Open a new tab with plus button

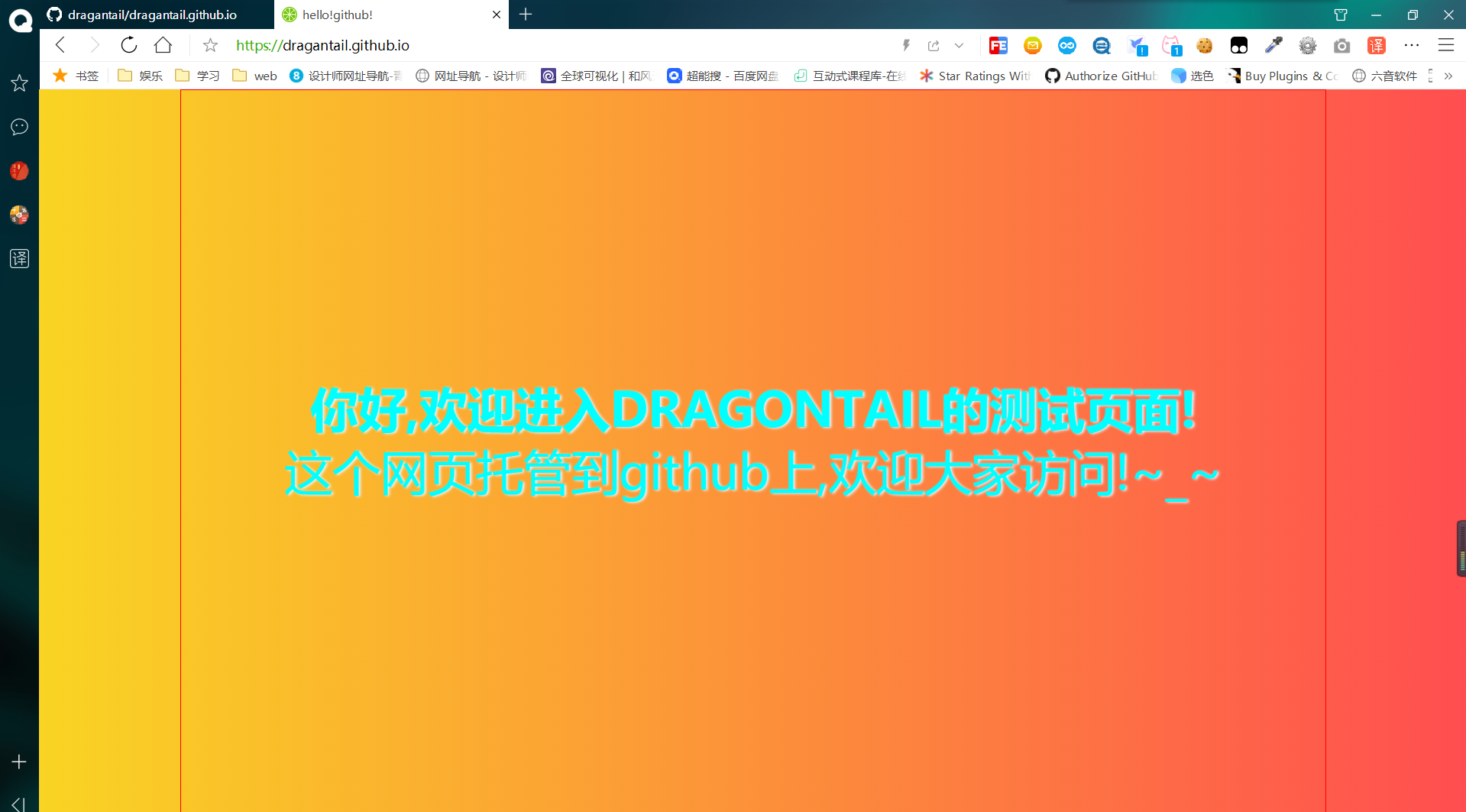tap(526, 15)
